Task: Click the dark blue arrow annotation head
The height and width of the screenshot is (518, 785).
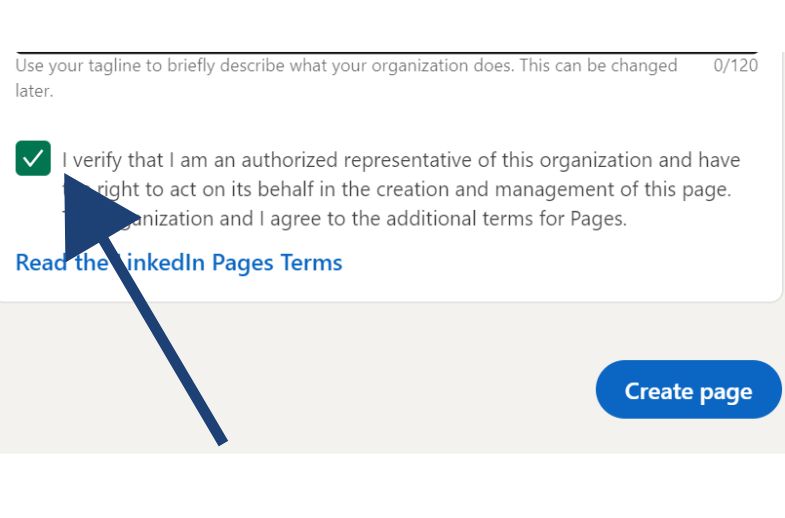Action: coord(95,215)
